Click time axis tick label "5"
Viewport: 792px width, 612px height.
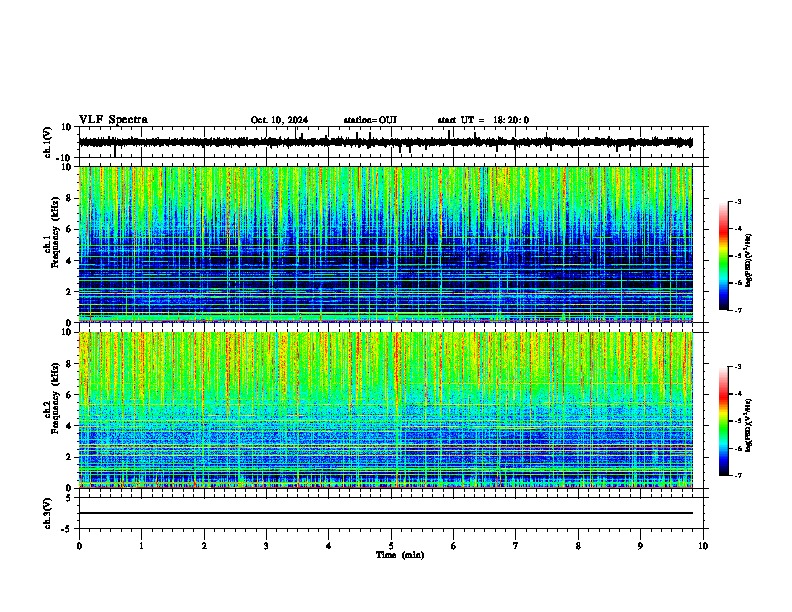(391, 546)
